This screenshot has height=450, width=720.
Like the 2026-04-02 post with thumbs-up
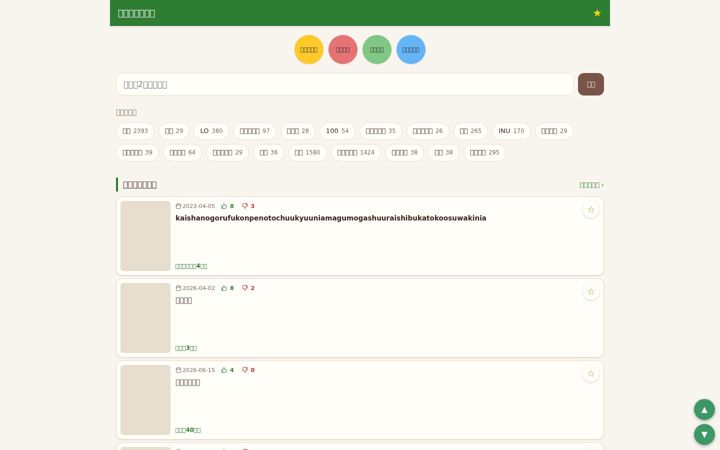click(224, 288)
